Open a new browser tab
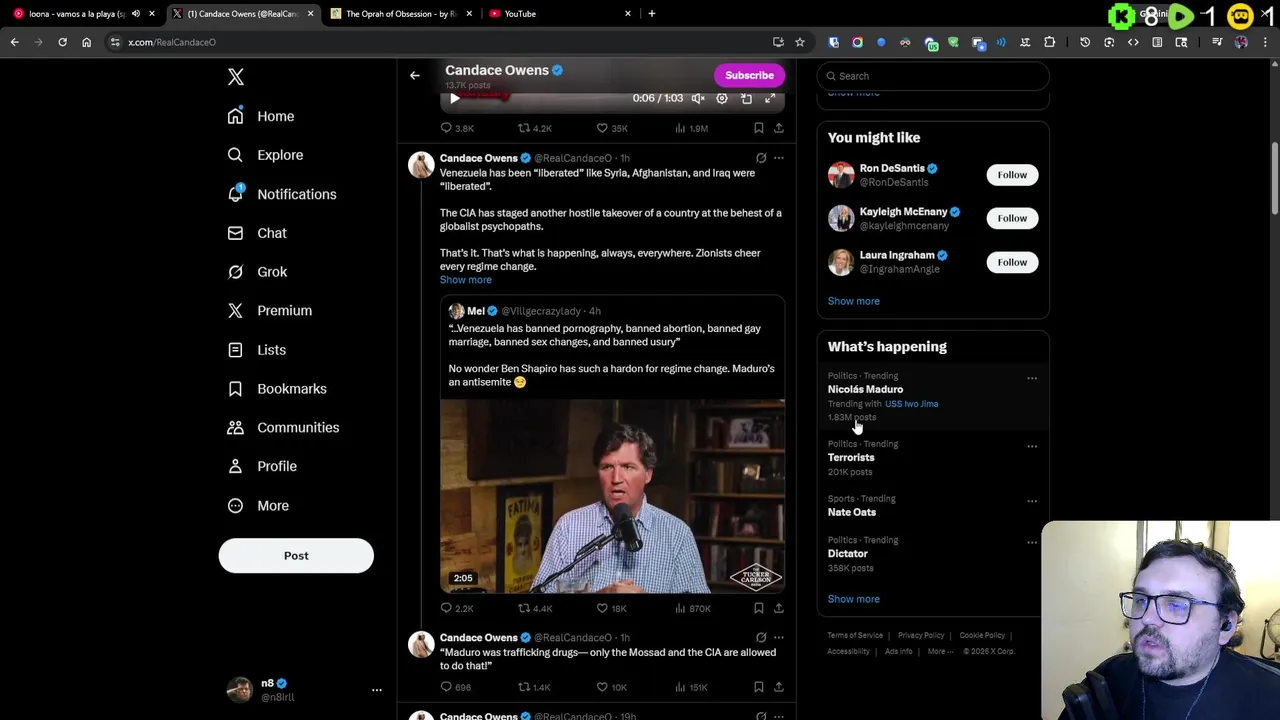 [x=652, y=14]
